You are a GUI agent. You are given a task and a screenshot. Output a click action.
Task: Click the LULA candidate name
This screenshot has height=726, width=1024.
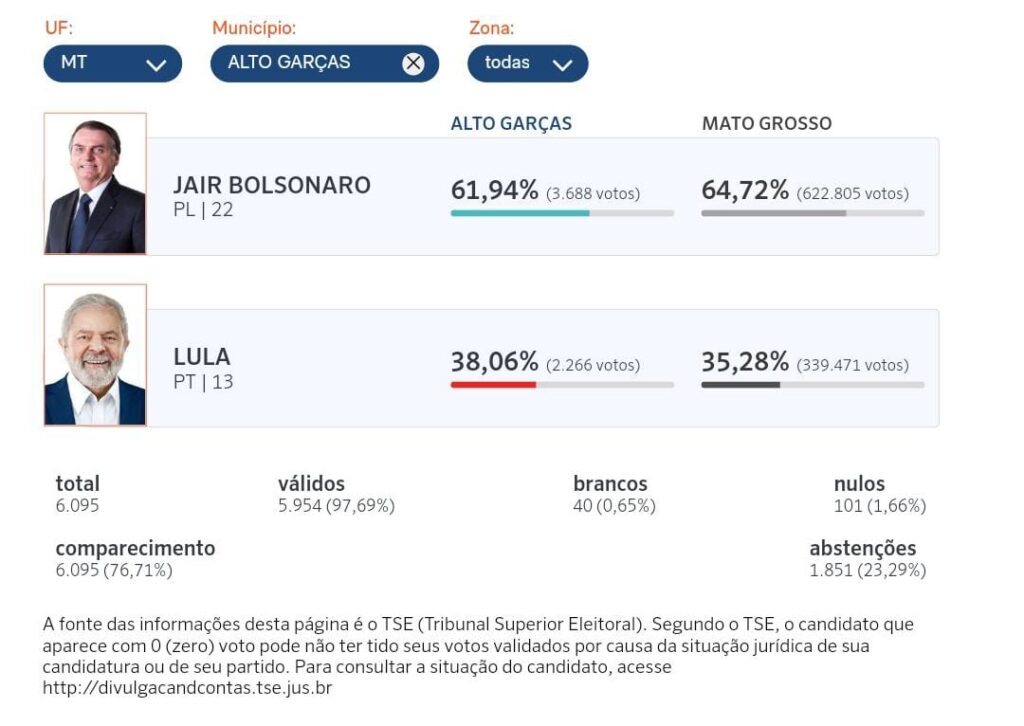(202, 356)
